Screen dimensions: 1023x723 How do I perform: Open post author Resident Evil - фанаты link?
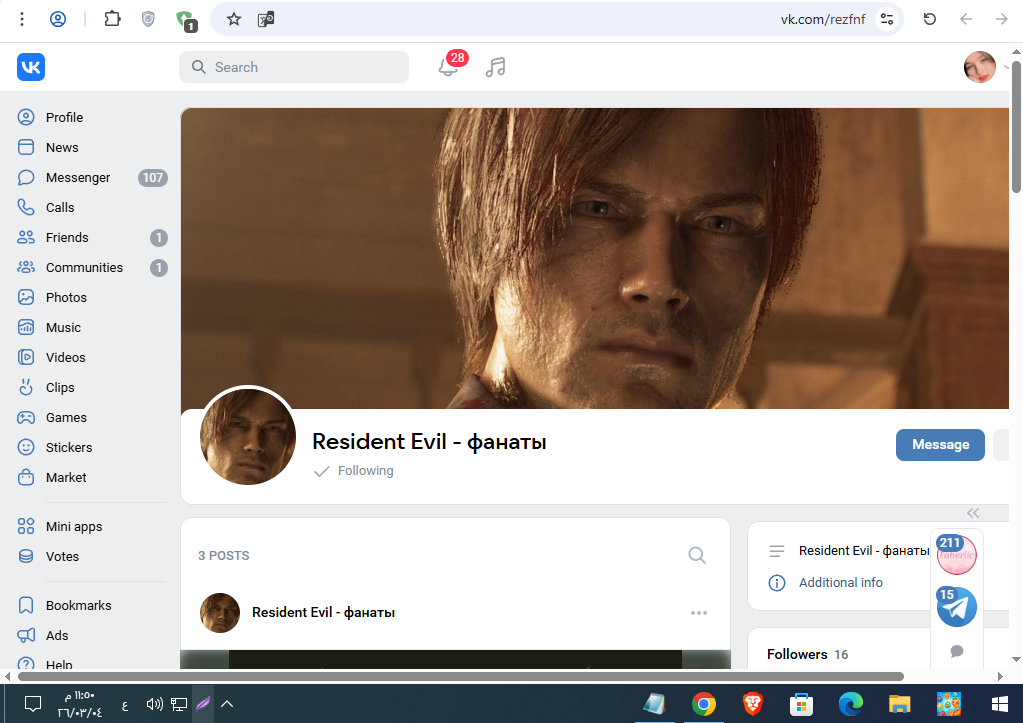point(323,613)
